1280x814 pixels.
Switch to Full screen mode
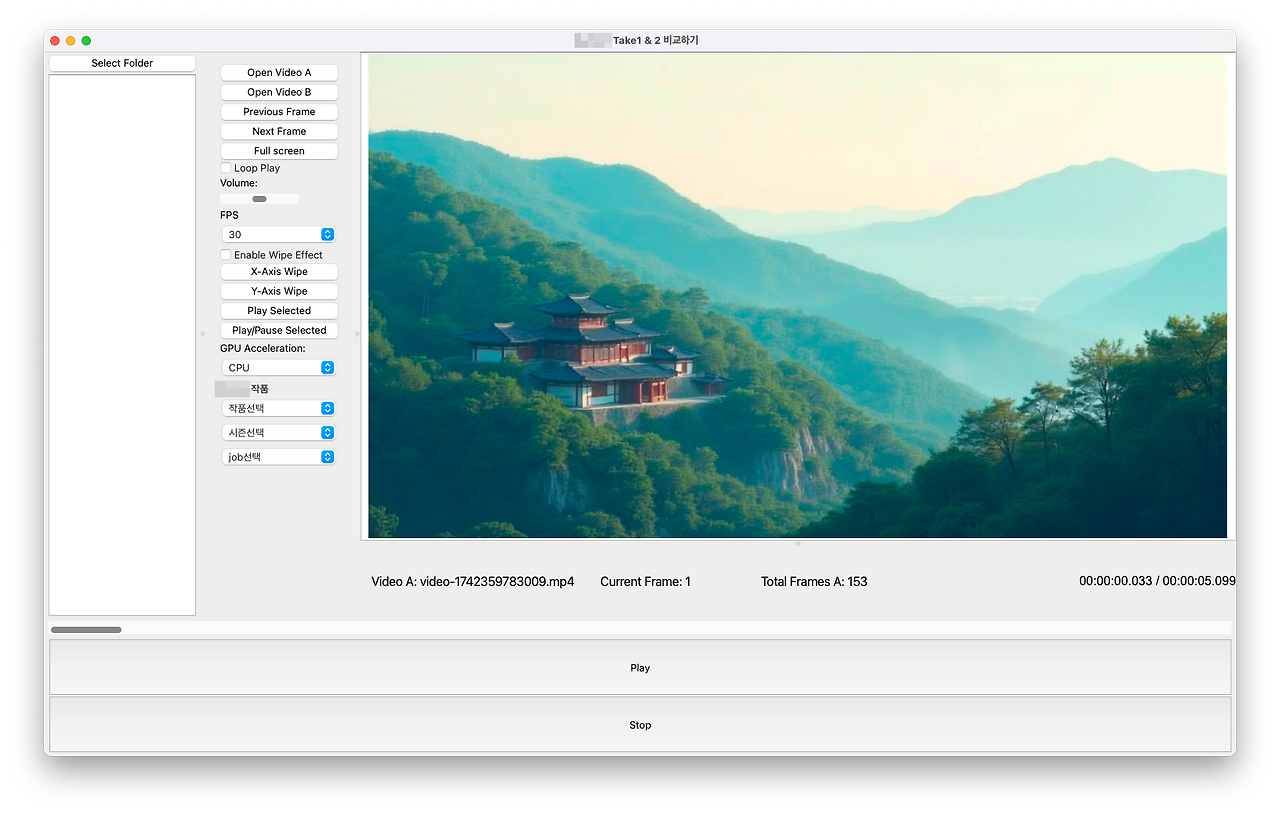(x=279, y=151)
